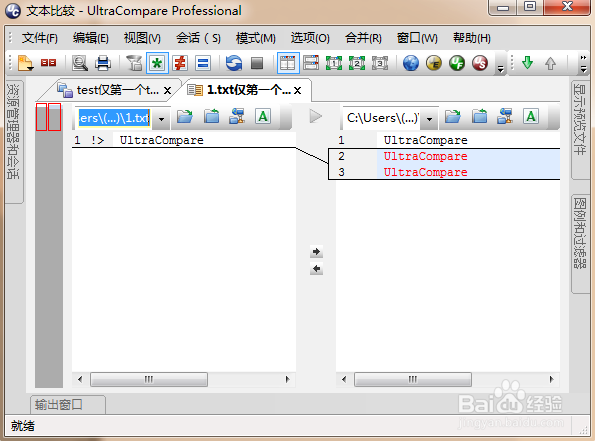Go to next difference green arrow

point(527,63)
